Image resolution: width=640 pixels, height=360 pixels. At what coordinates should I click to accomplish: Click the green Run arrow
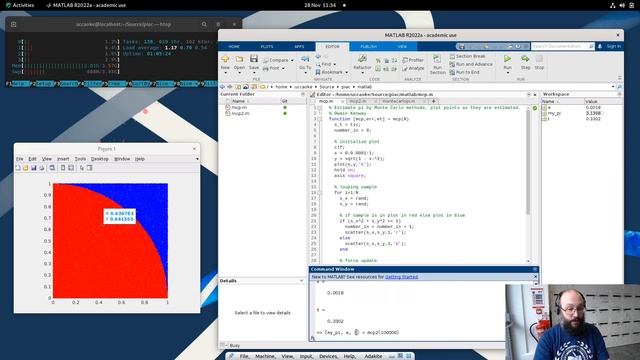click(507, 59)
